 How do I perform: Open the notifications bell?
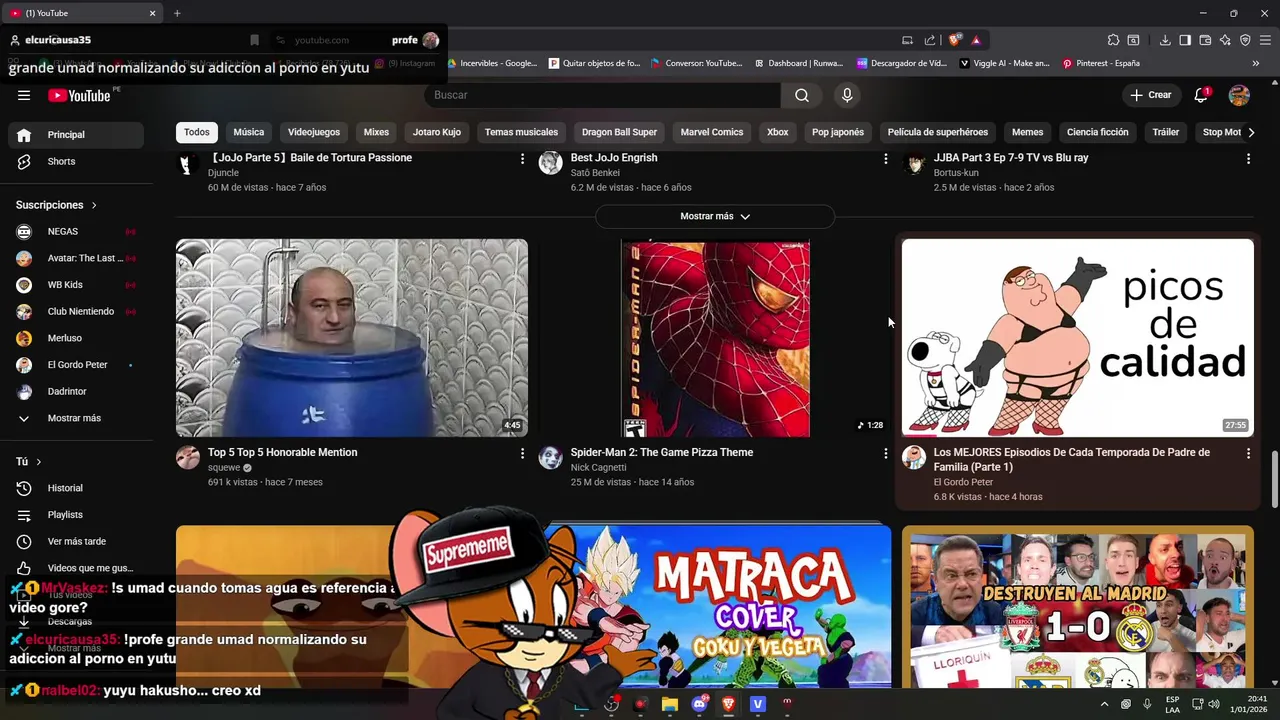[1201, 95]
